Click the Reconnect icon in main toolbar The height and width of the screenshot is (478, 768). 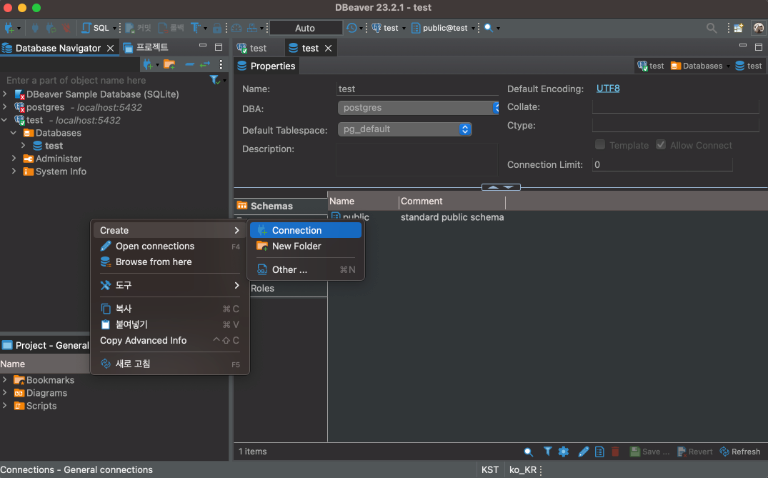(51, 28)
